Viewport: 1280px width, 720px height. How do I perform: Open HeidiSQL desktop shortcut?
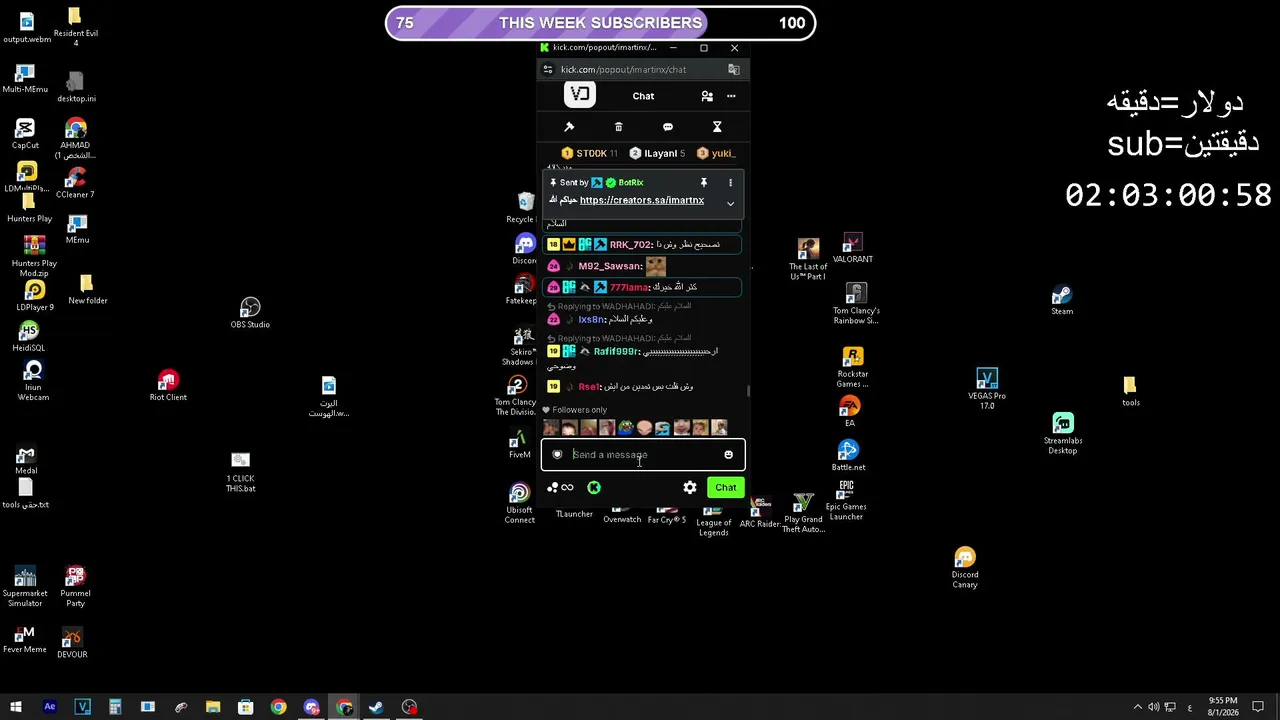[x=28, y=337]
